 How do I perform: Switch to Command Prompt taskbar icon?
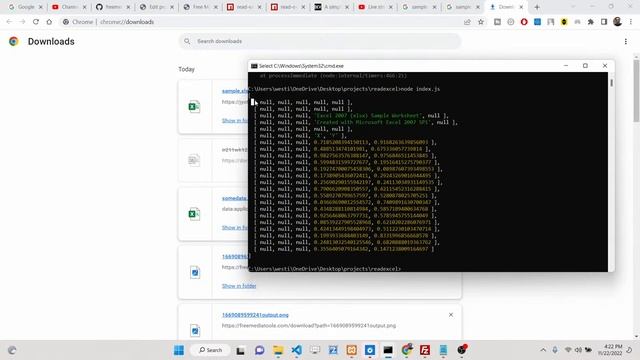tap(388, 350)
